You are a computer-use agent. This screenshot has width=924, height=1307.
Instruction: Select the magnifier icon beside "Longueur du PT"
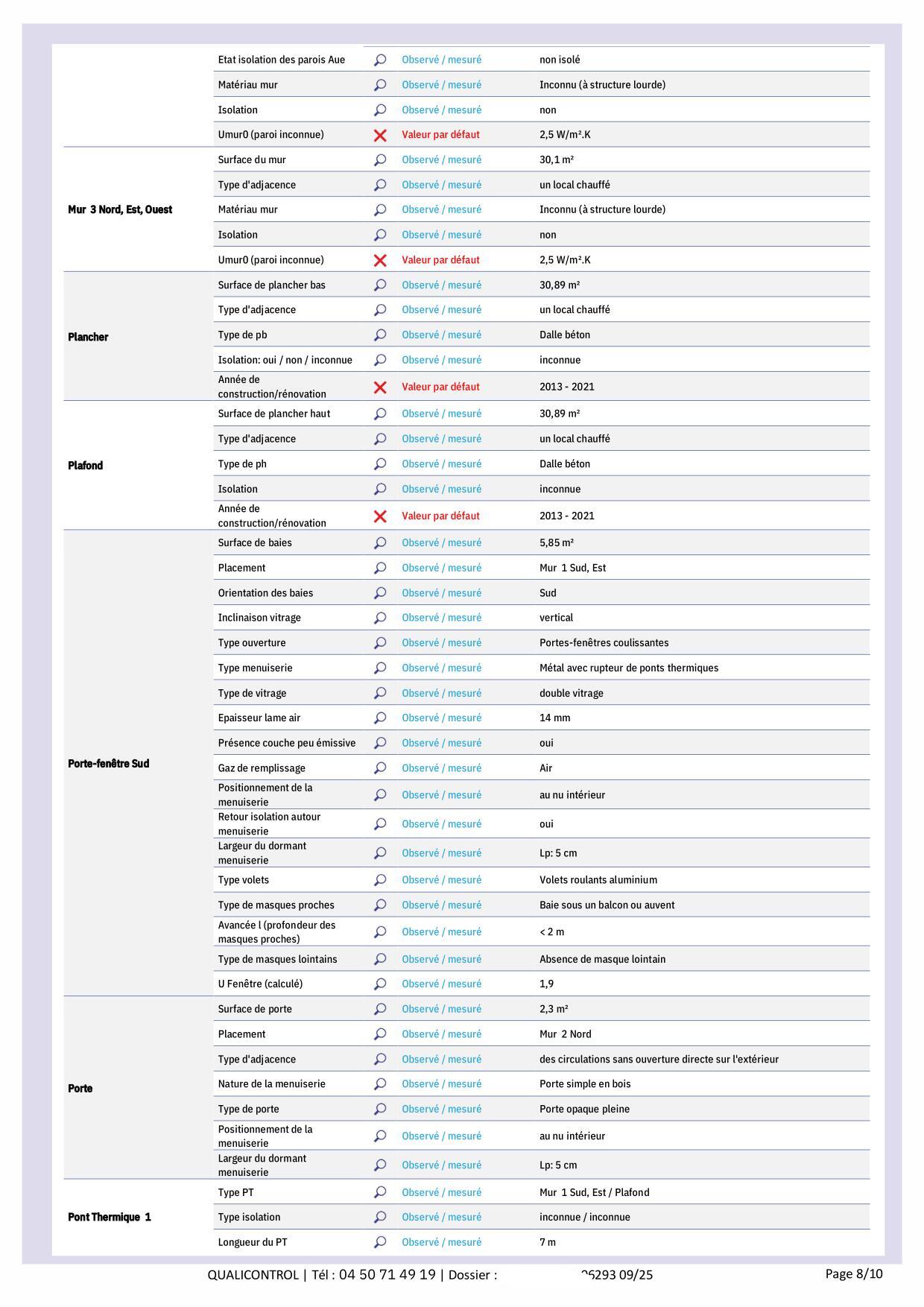(380, 1242)
